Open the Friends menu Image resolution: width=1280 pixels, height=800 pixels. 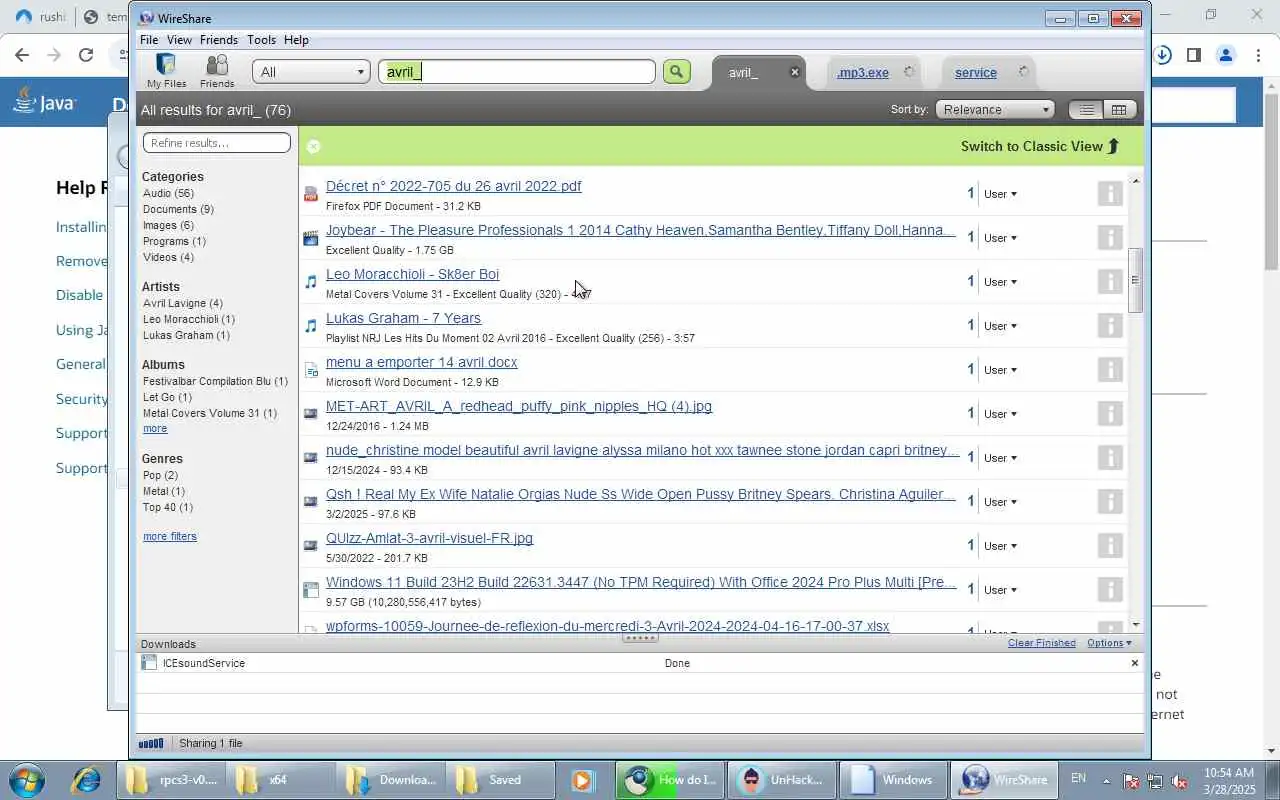219,40
